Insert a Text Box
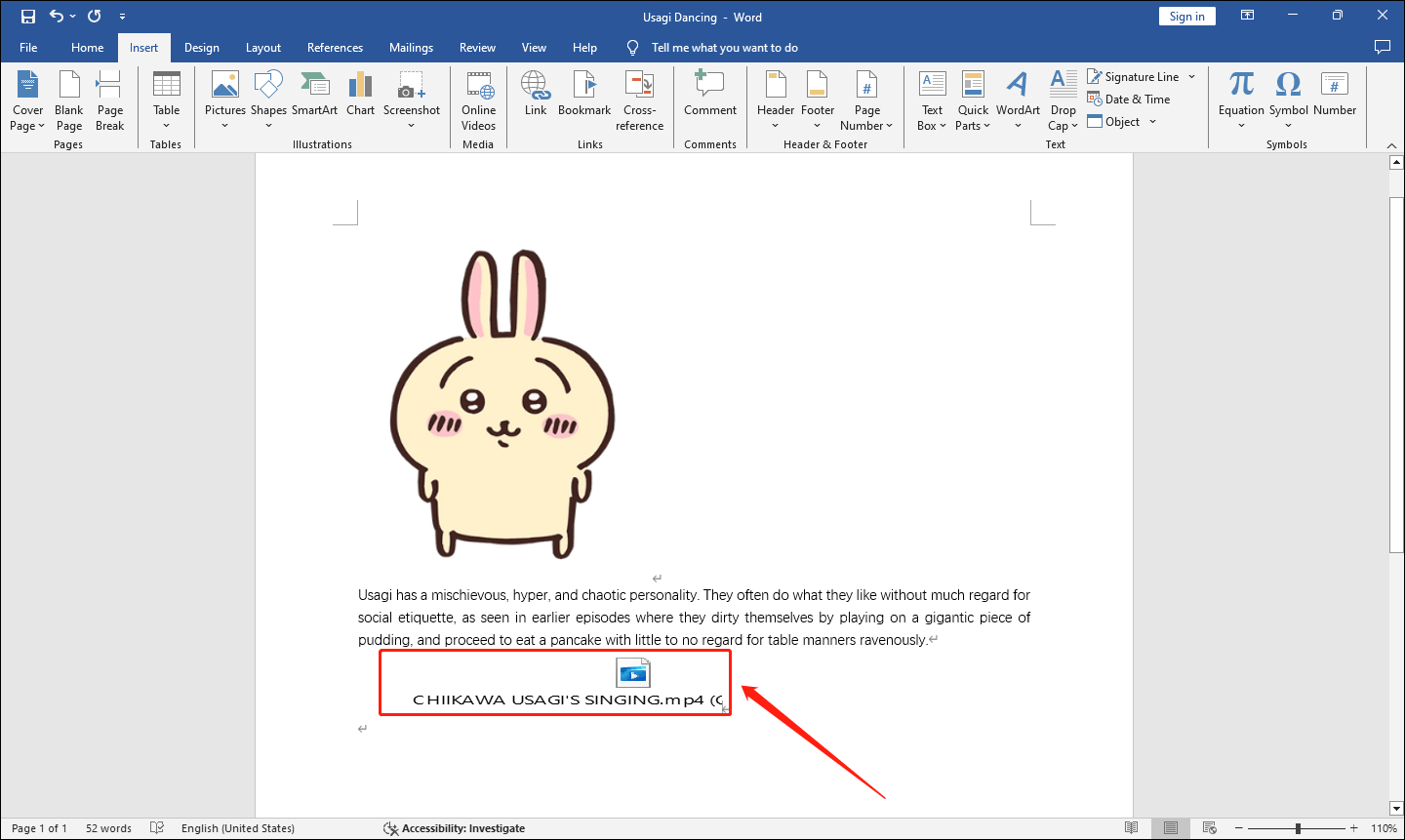Image resolution: width=1405 pixels, height=840 pixels. coord(932,100)
